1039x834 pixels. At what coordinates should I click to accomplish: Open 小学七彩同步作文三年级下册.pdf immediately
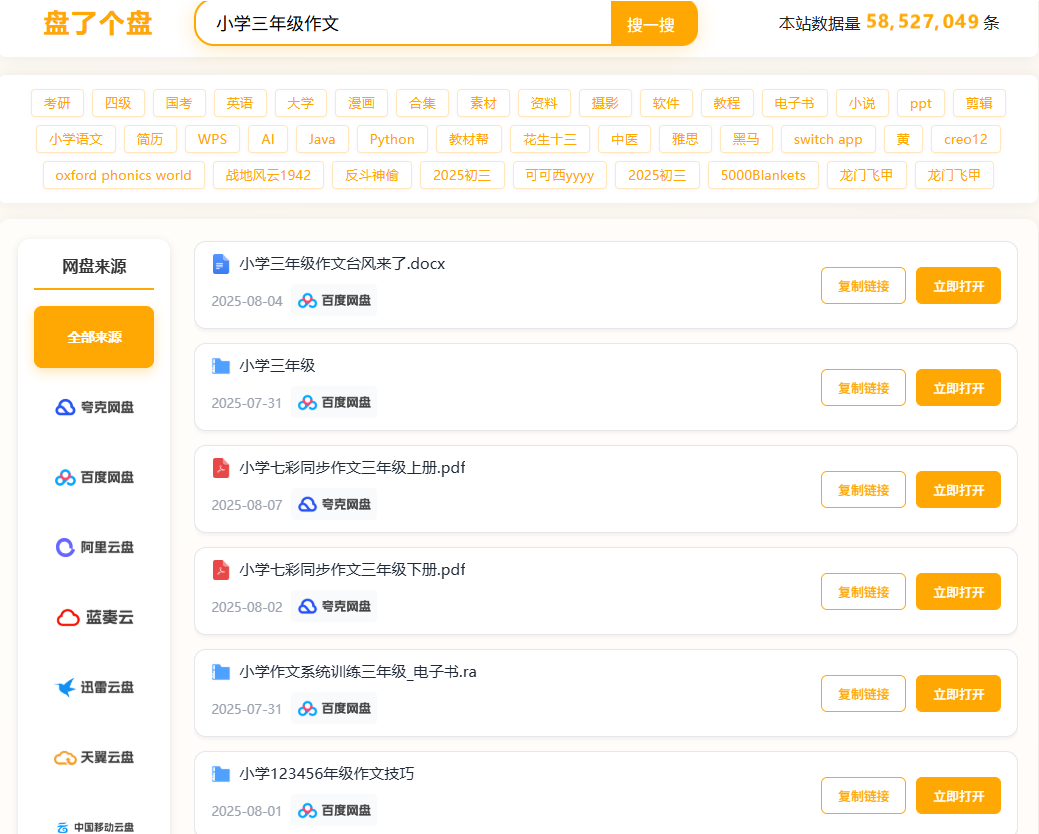(x=957, y=591)
